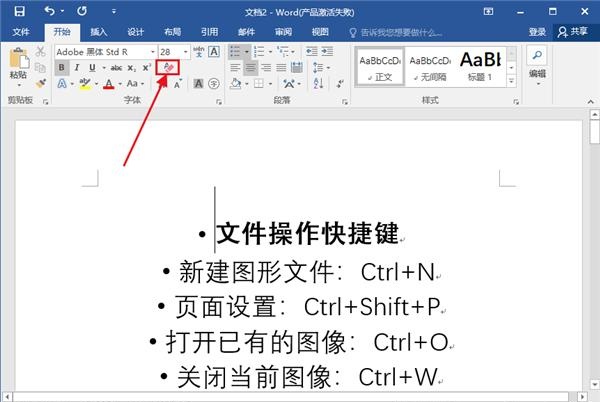Click the Save icon in quick access toolbar
The height and width of the screenshot is (402, 600).
click(x=19, y=10)
